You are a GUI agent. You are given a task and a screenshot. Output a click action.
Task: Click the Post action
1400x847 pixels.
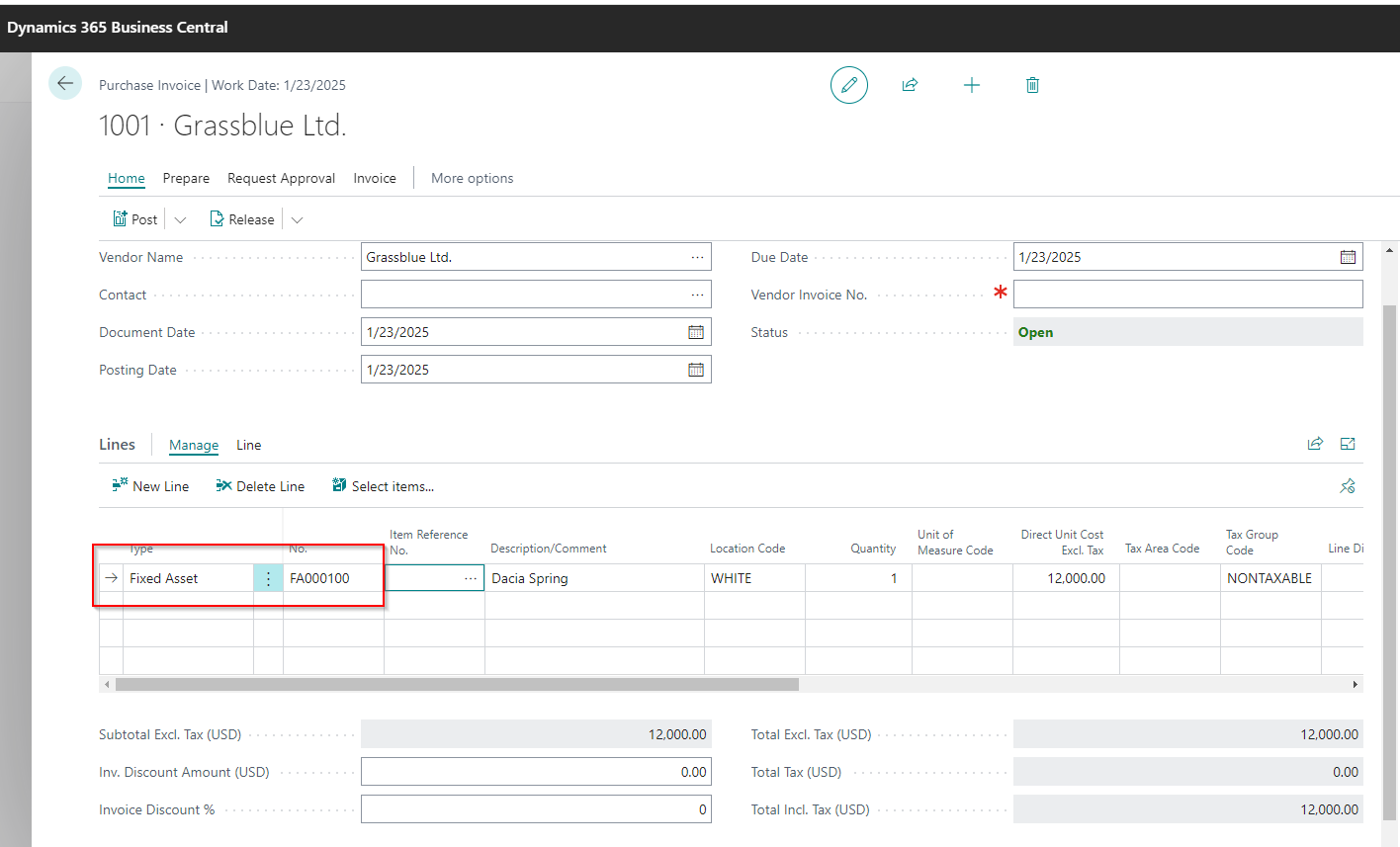[135, 219]
